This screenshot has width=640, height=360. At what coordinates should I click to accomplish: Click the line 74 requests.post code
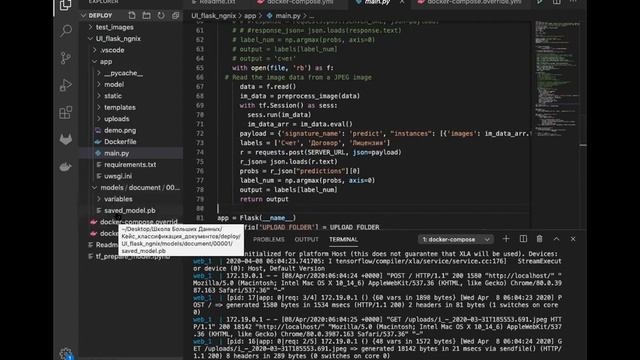coord(321,152)
